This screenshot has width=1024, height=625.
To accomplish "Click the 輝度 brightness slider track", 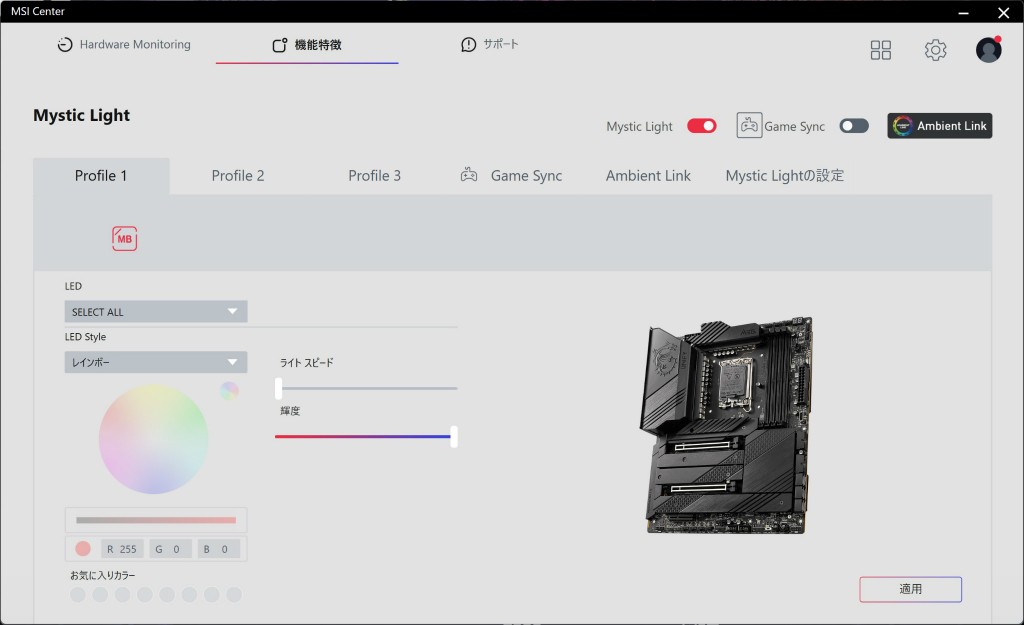I will pyautogui.click(x=365, y=437).
